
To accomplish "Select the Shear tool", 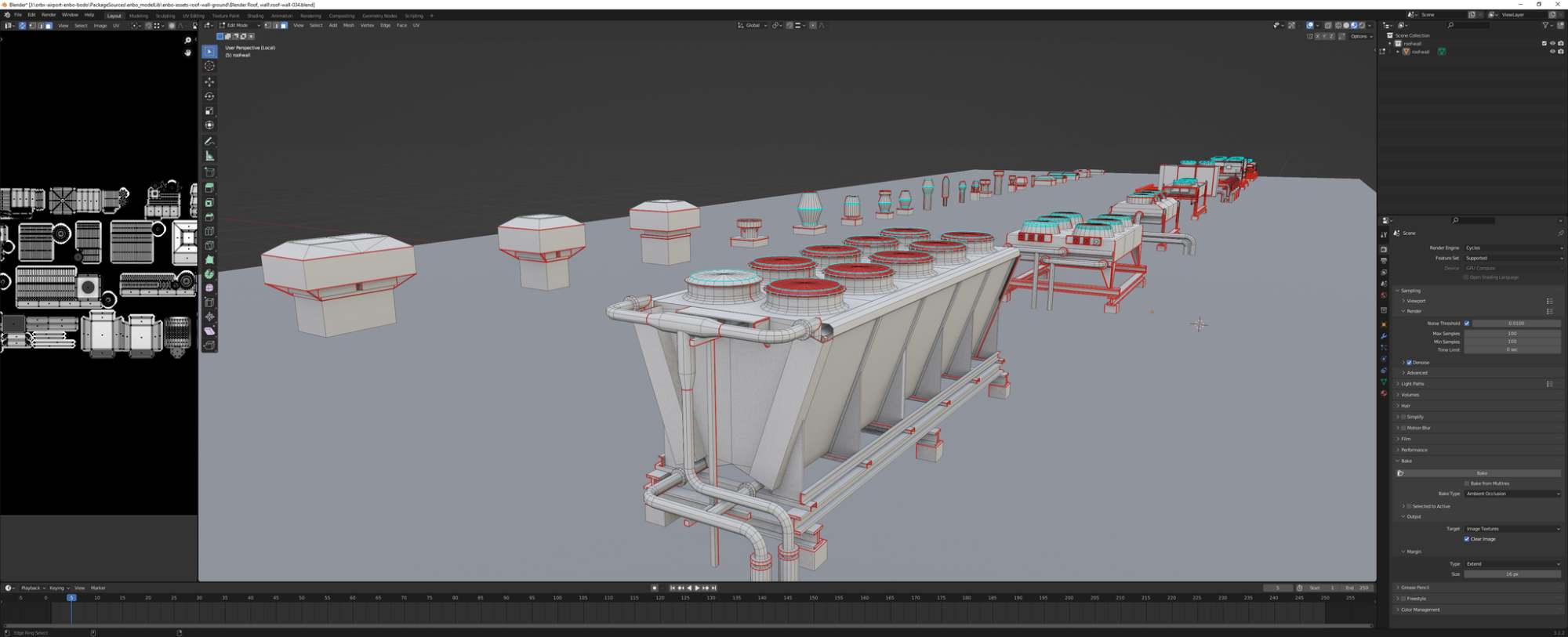I will click(x=209, y=331).
